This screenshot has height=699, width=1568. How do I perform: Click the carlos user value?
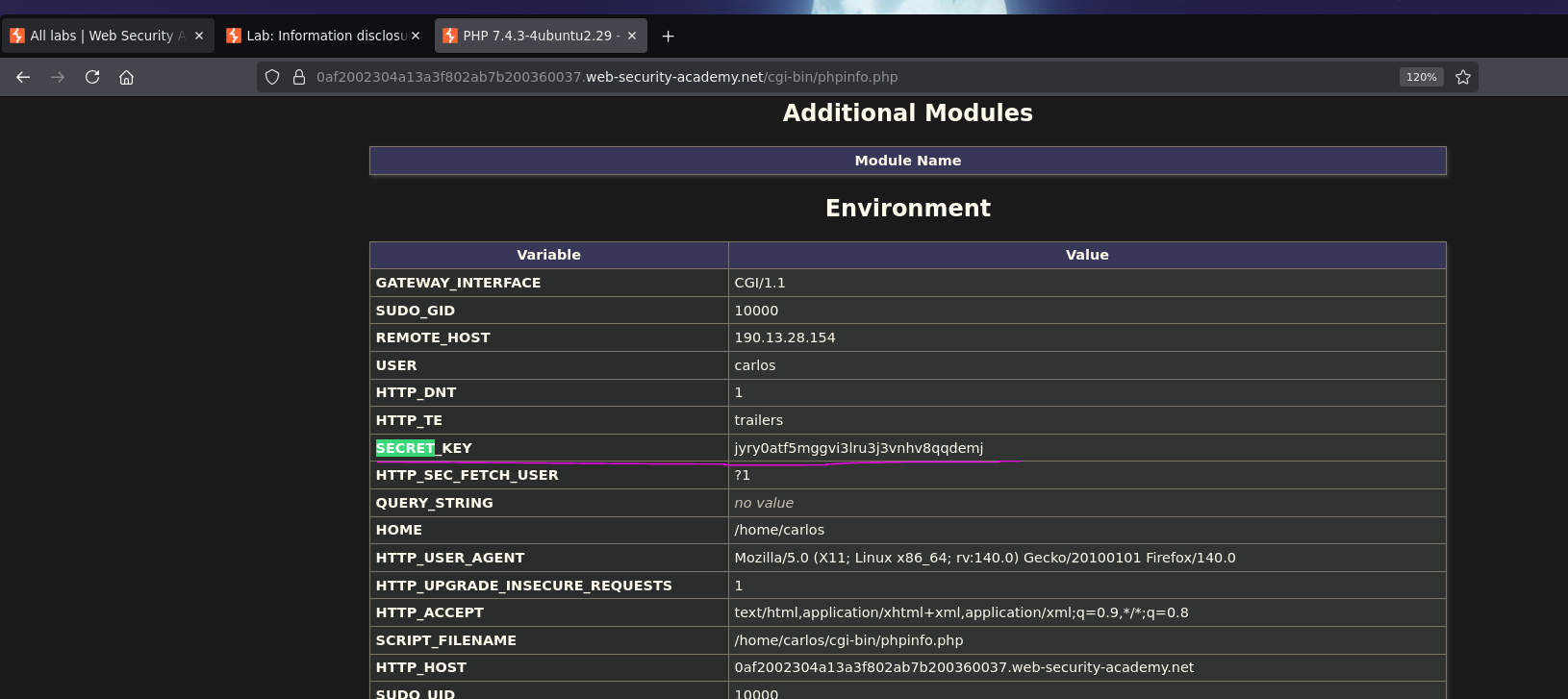coord(754,365)
